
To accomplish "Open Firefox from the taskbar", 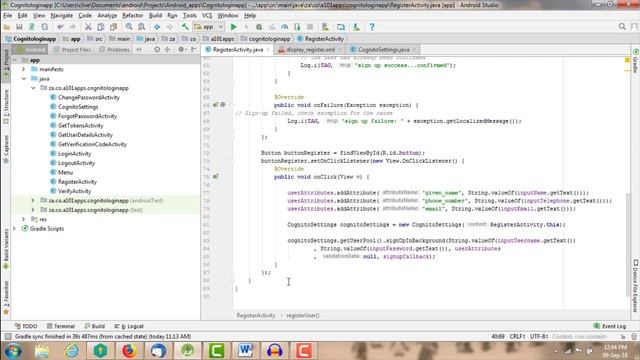I will coord(129,351).
